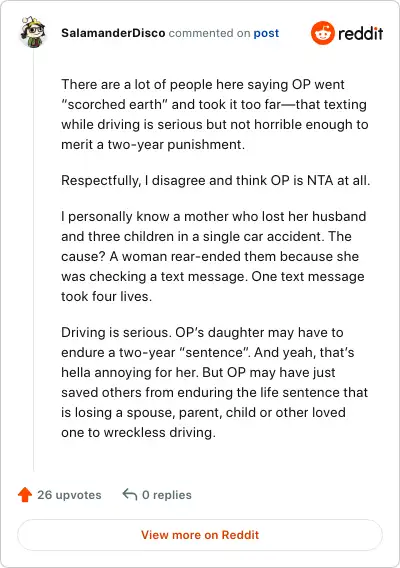This screenshot has width=400, height=568.
Task: Click the "View more on Reddit" button
Action: point(200,535)
